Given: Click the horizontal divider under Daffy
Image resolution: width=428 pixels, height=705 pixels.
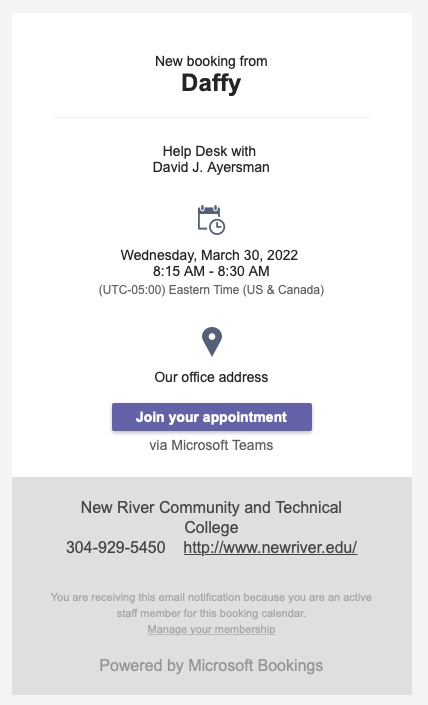Looking at the screenshot, I should tap(212, 117).
